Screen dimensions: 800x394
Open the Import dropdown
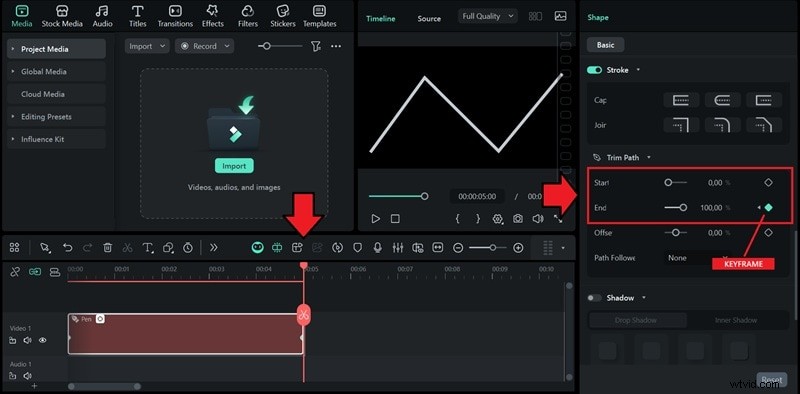147,46
